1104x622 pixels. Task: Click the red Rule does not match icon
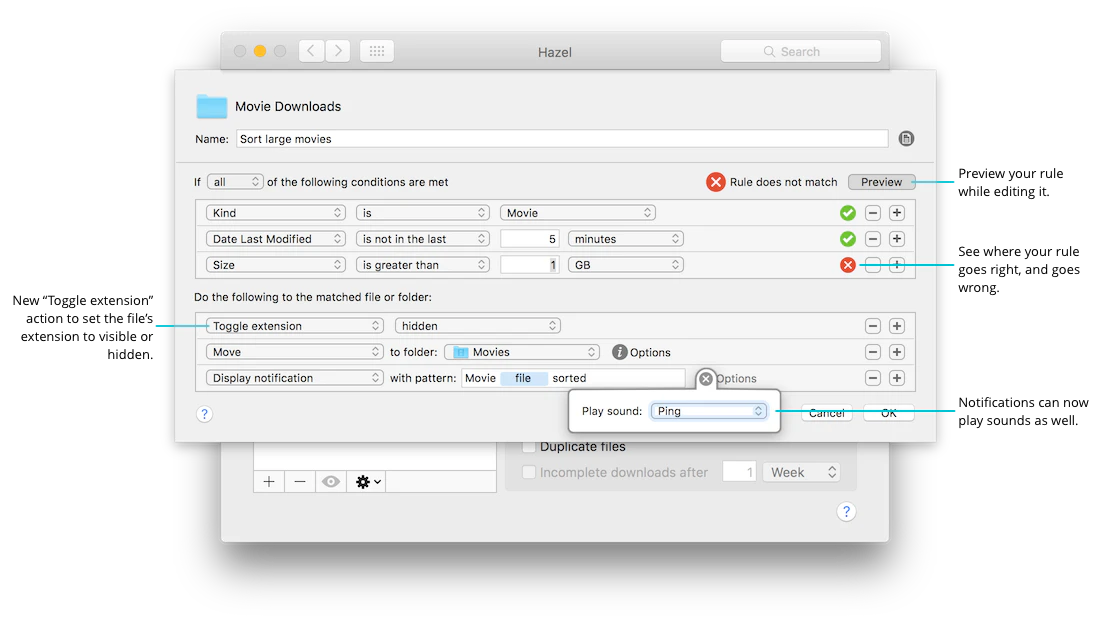pyautogui.click(x=715, y=182)
